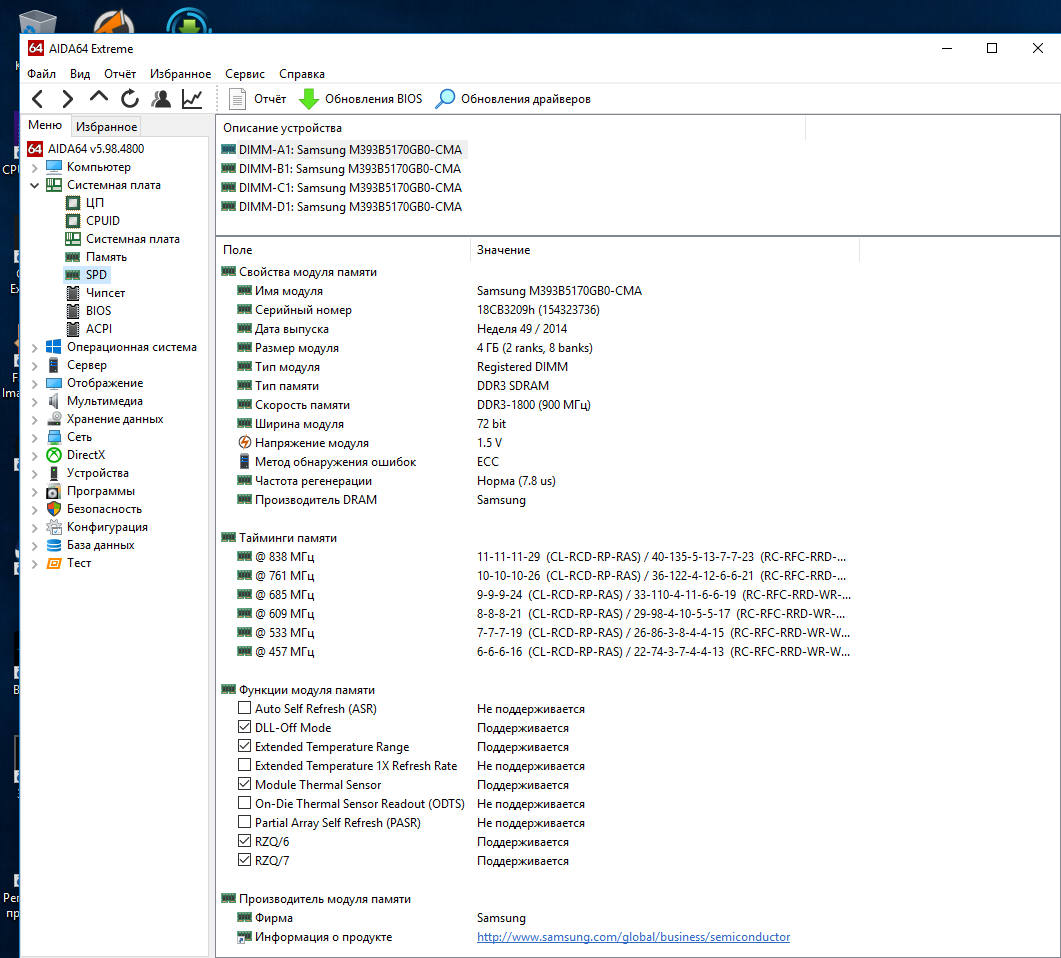Click the up-level arrow toolbar icon
This screenshot has width=1061, height=958.
click(99, 97)
